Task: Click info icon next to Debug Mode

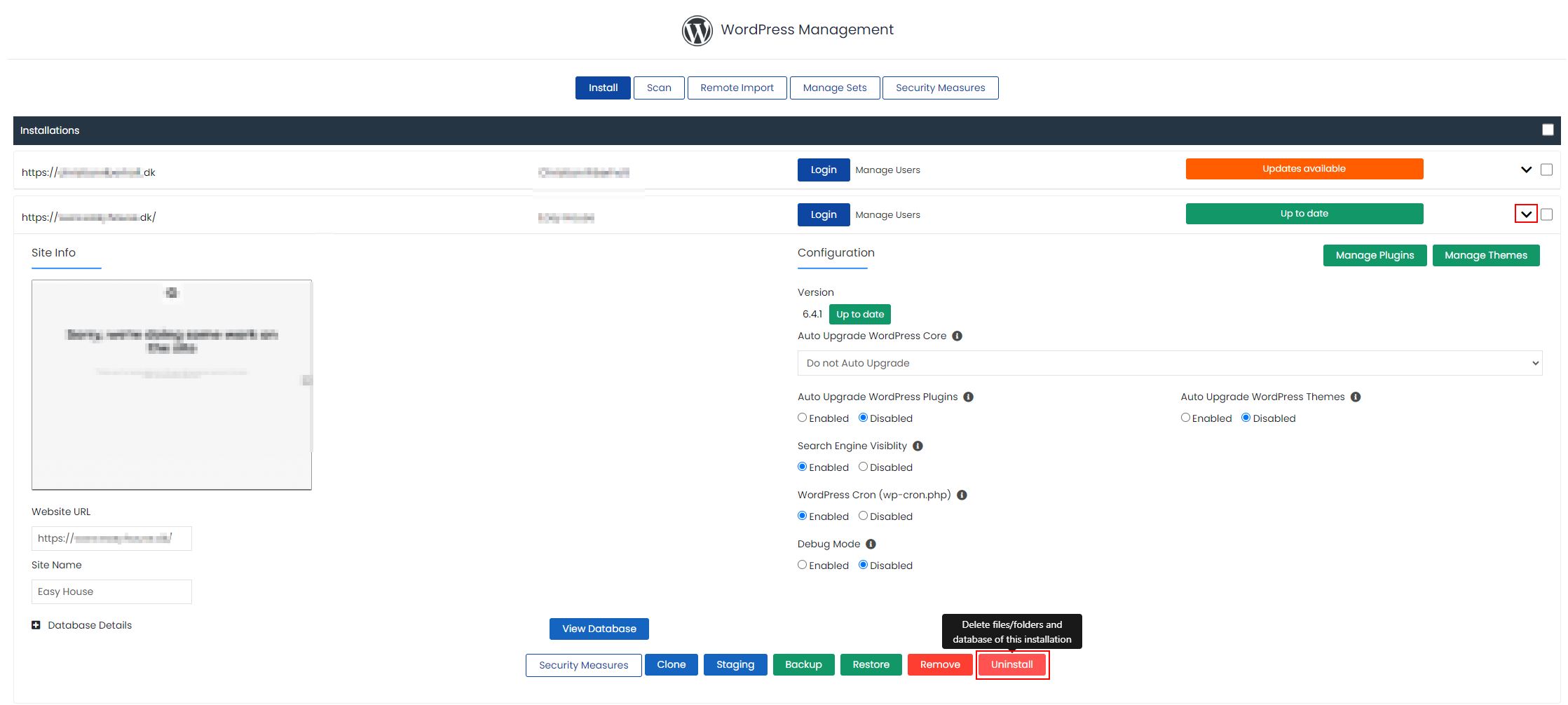Action: [x=871, y=545]
